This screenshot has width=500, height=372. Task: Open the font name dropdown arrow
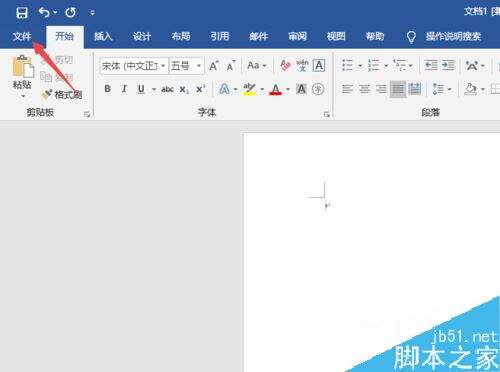point(163,66)
